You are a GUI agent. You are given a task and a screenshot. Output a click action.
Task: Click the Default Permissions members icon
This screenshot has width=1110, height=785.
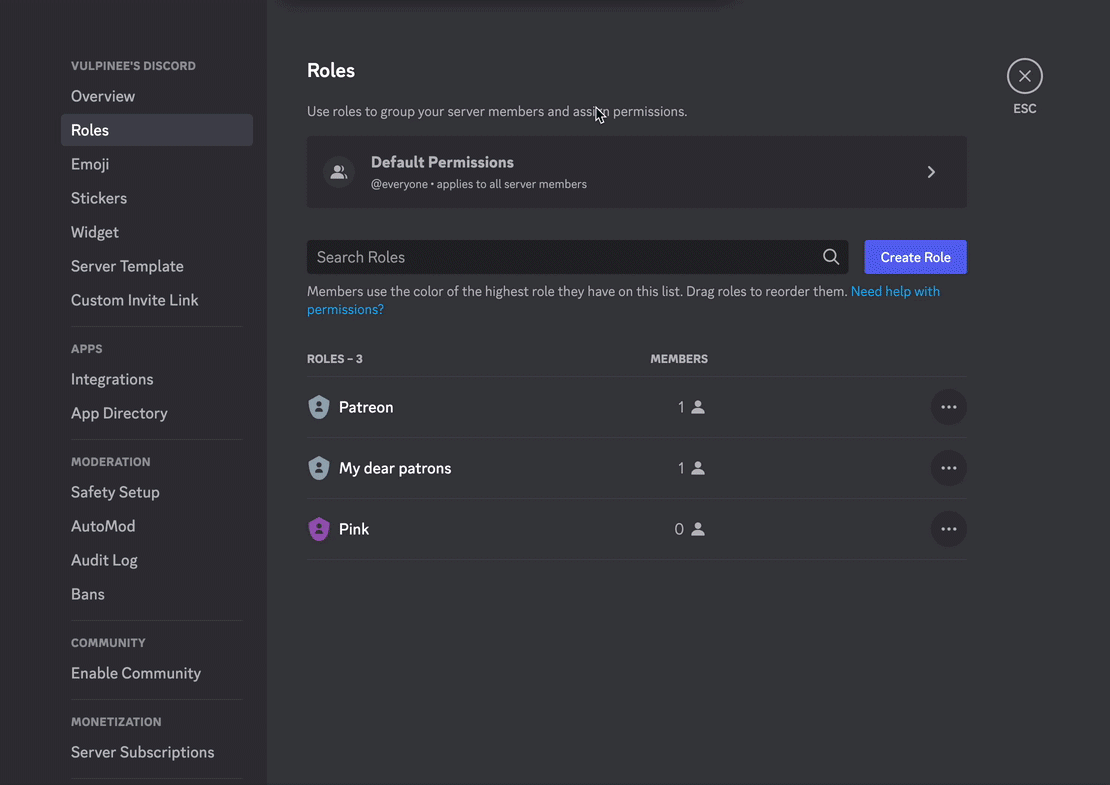click(339, 172)
